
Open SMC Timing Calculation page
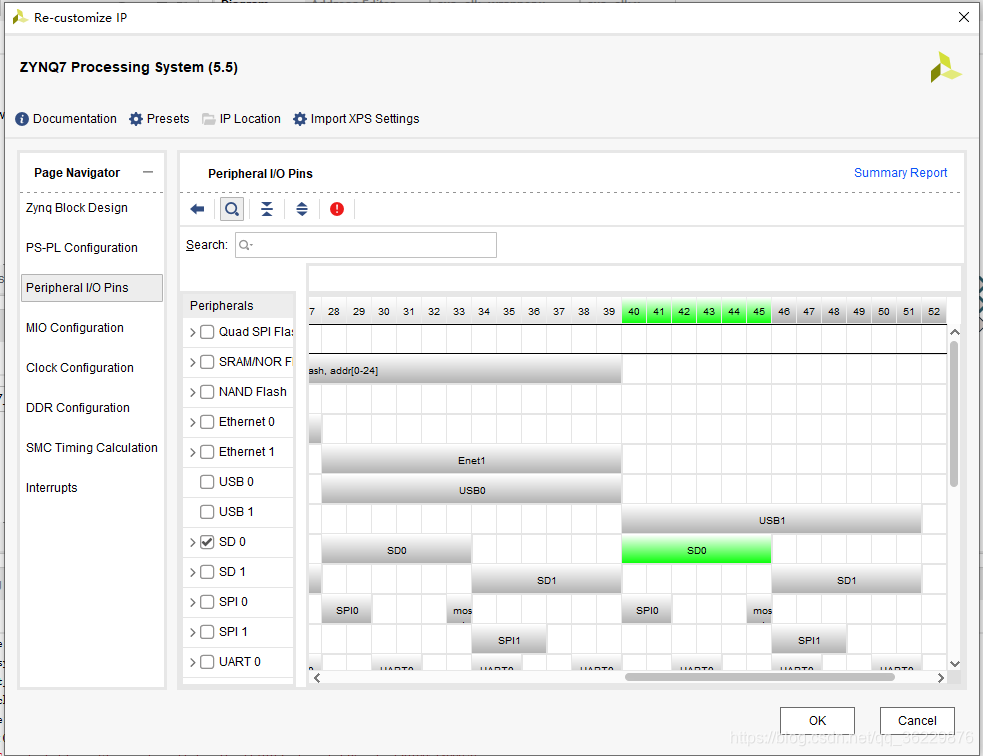coord(92,448)
